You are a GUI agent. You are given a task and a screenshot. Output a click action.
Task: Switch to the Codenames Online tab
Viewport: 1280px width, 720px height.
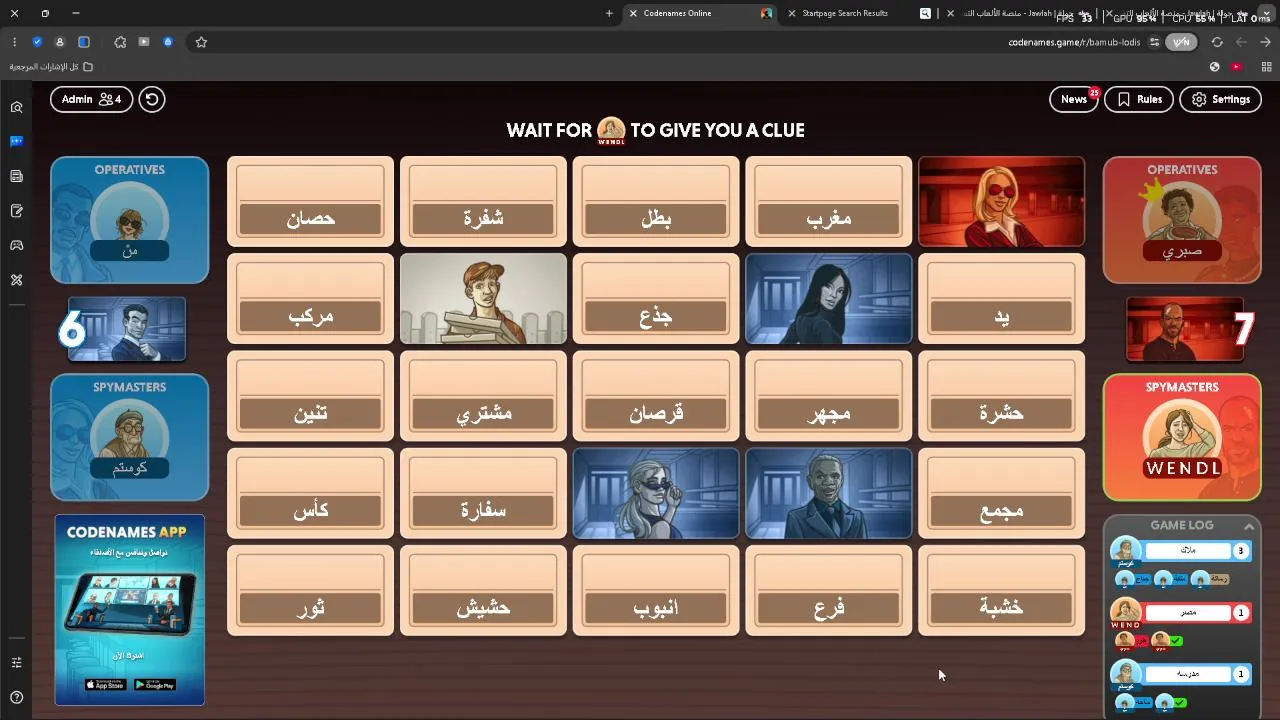tap(700, 13)
